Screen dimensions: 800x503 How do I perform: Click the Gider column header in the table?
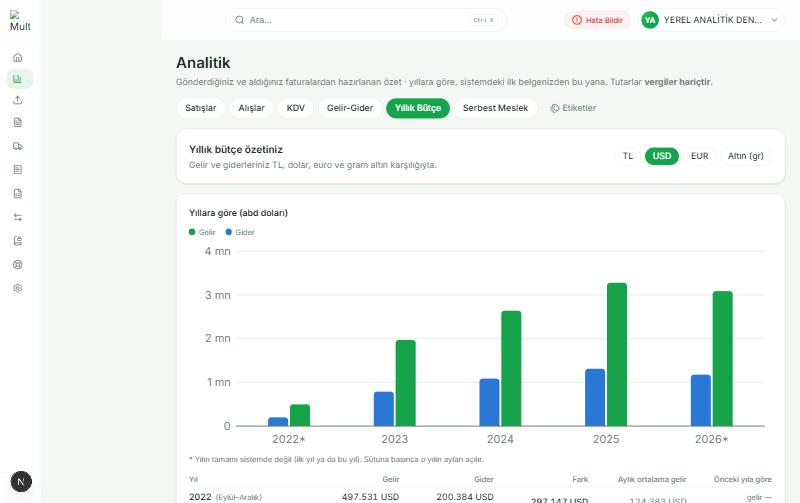point(484,480)
